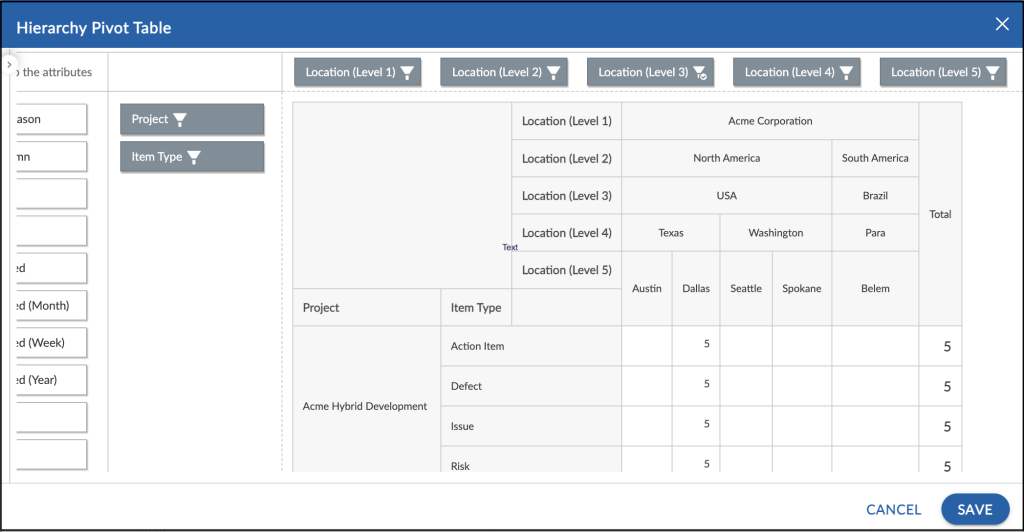Click the Location (Level 2) table row label
The height and width of the screenshot is (532, 1024).
(x=566, y=159)
